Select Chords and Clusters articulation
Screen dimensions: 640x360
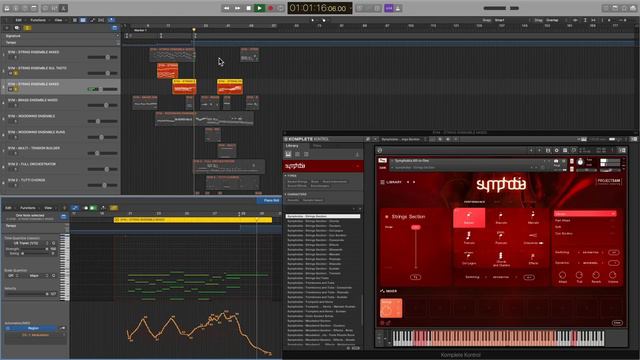point(501,259)
